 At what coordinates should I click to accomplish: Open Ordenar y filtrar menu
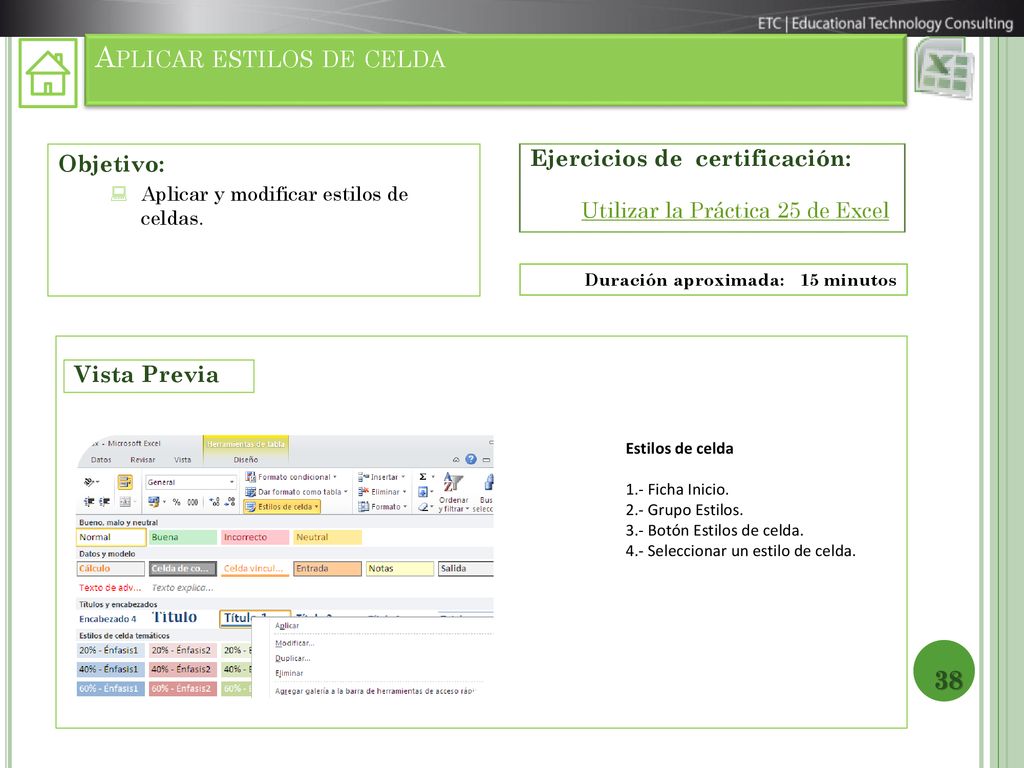tap(453, 492)
